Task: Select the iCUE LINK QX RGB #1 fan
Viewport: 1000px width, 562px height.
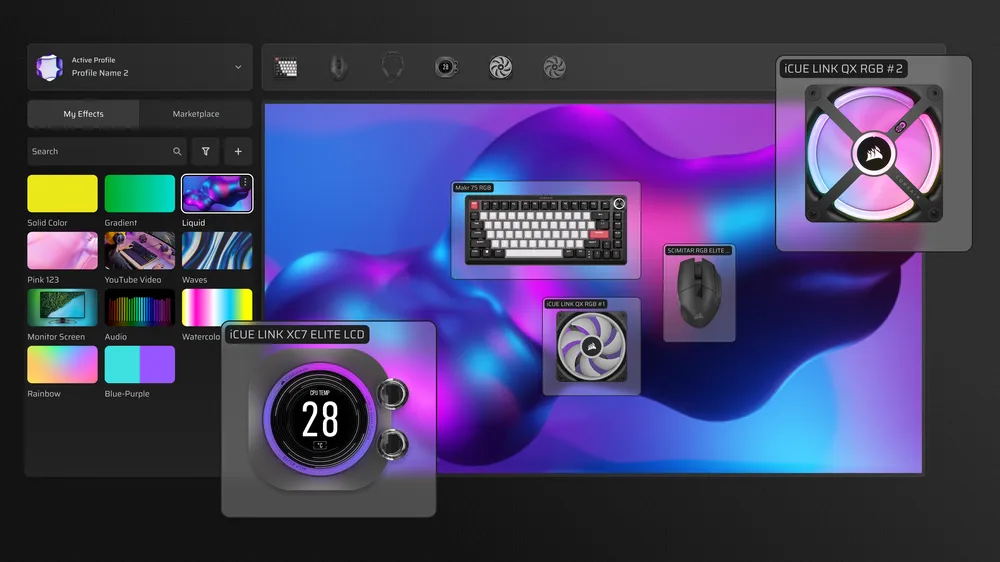Action: tap(591, 346)
